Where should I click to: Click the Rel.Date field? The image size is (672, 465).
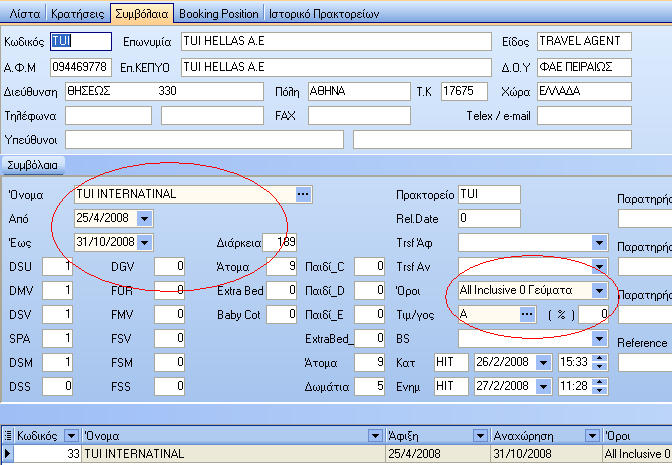489,219
